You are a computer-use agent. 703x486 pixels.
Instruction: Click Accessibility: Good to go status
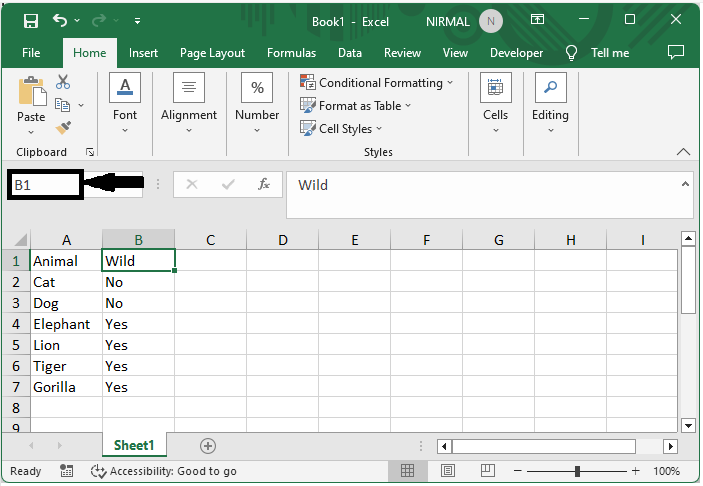164,471
